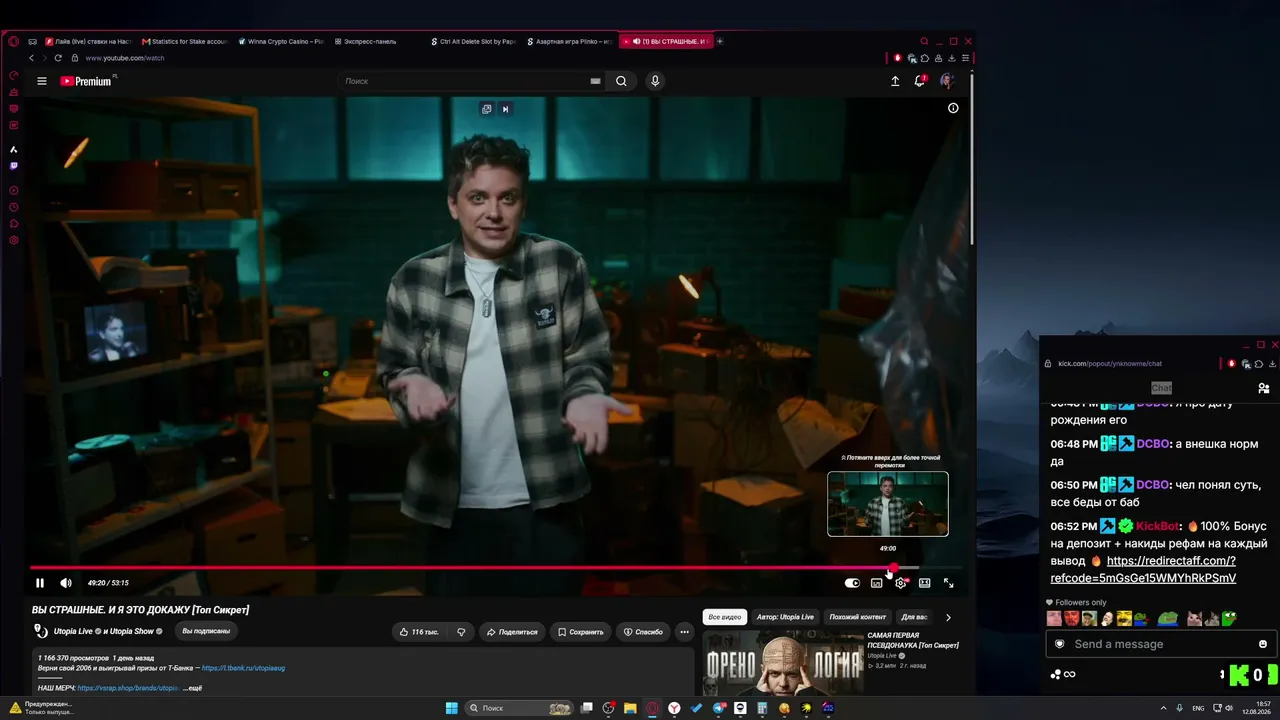Open the taskbar clock showing 18:57
Screen dimensions: 1280x720
[x=1256, y=708]
